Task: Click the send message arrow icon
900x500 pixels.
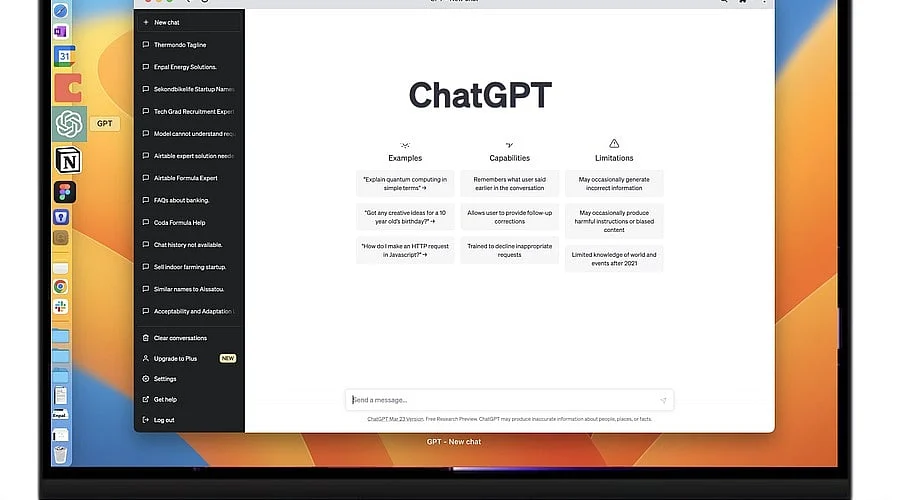Action: tap(663, 400)
